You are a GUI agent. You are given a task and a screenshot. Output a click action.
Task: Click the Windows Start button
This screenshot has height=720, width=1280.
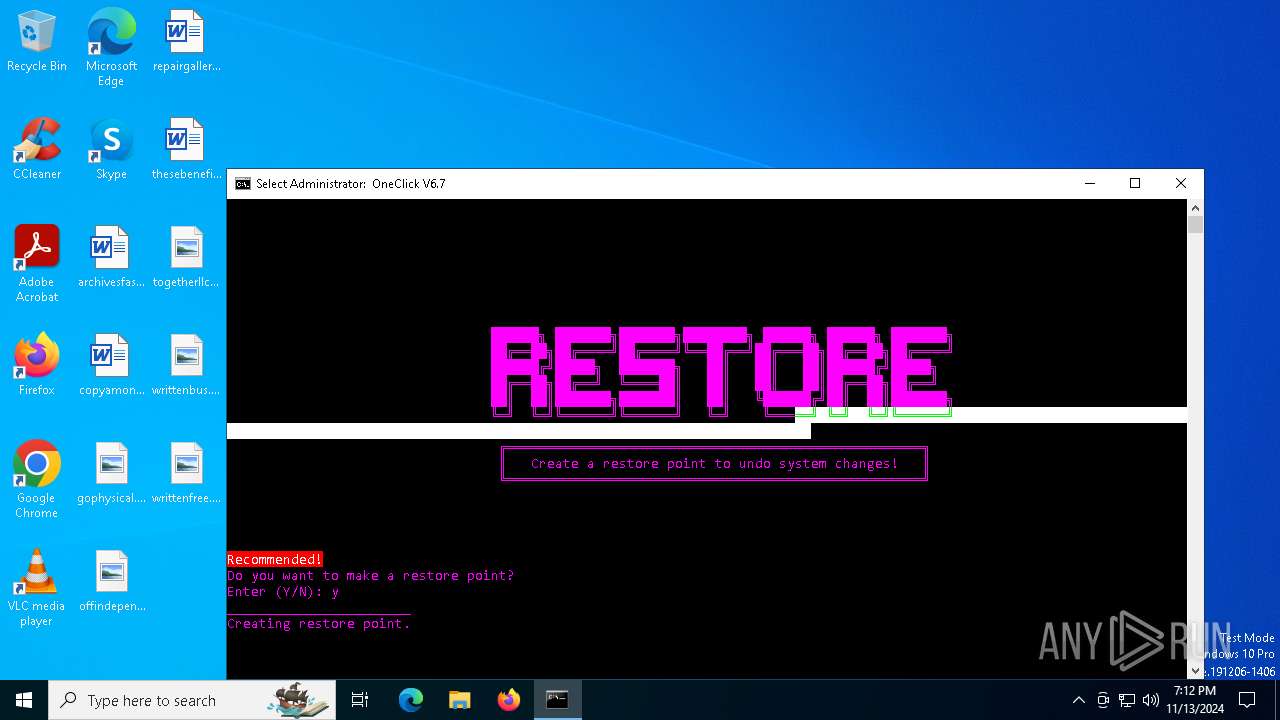pyautogui.click(x=24, y=700)
